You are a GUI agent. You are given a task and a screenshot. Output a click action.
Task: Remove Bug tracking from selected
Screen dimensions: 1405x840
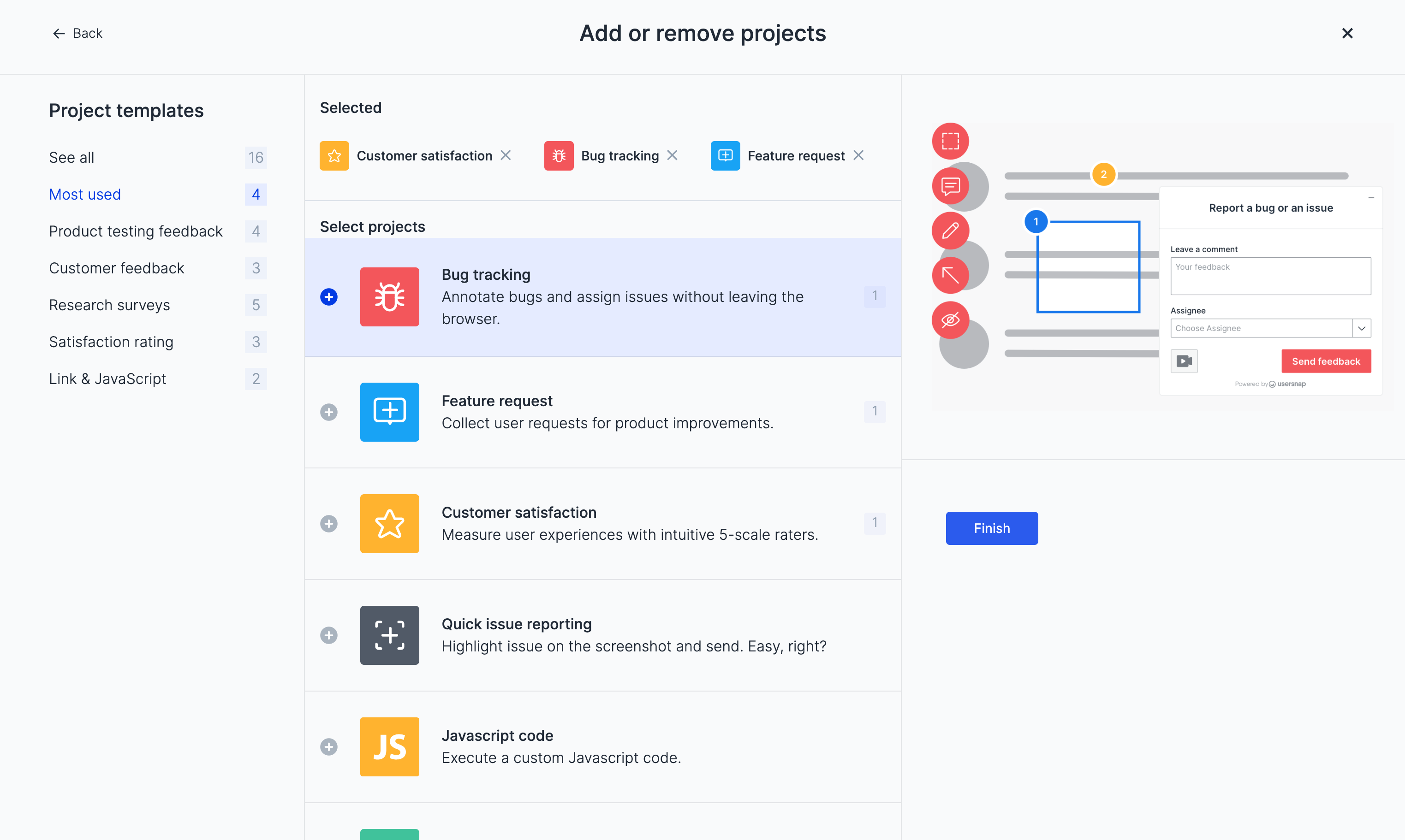672,155
